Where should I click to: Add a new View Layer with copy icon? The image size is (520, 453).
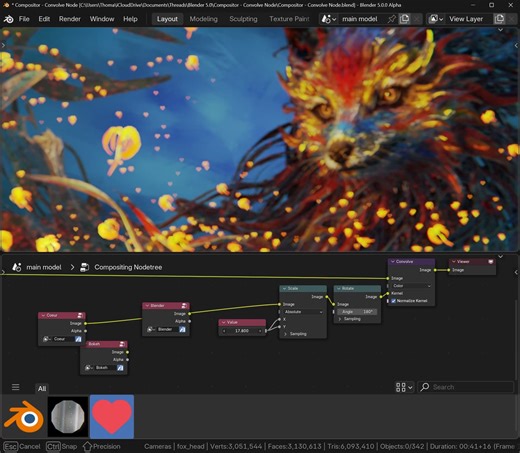tap(499, 19)
